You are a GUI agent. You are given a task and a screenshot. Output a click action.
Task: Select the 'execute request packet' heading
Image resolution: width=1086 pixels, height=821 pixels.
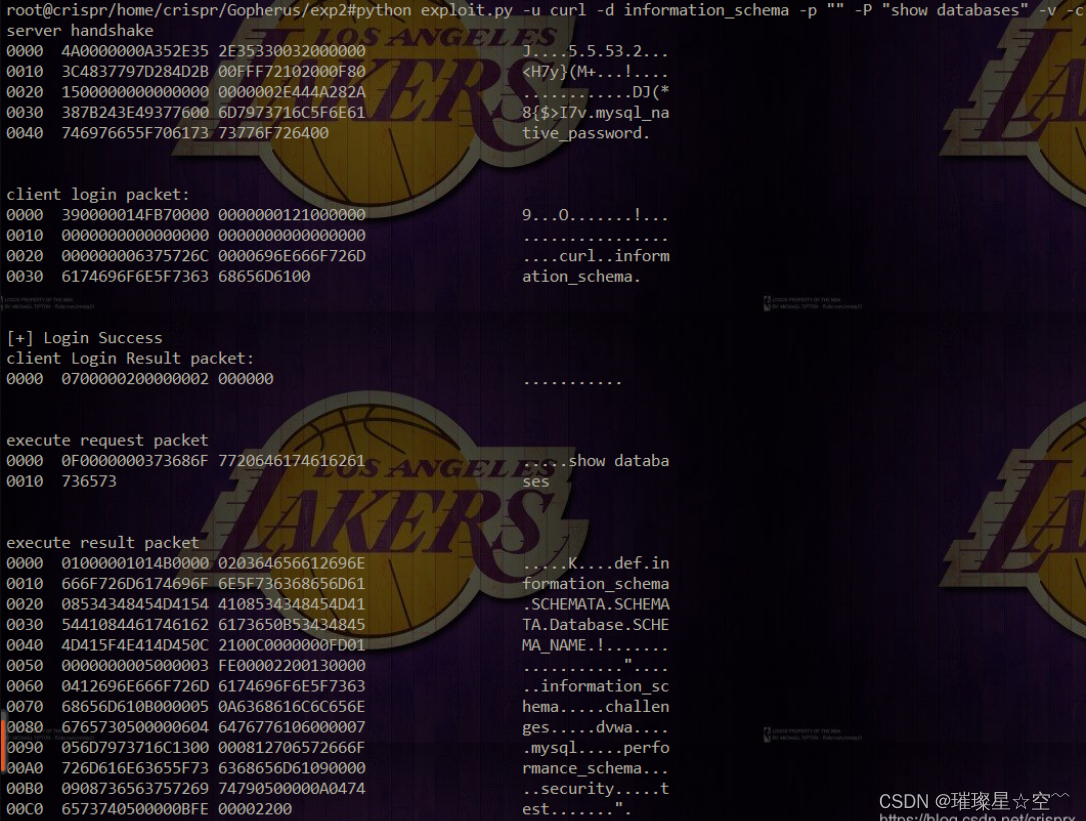[x=107, y=441]
